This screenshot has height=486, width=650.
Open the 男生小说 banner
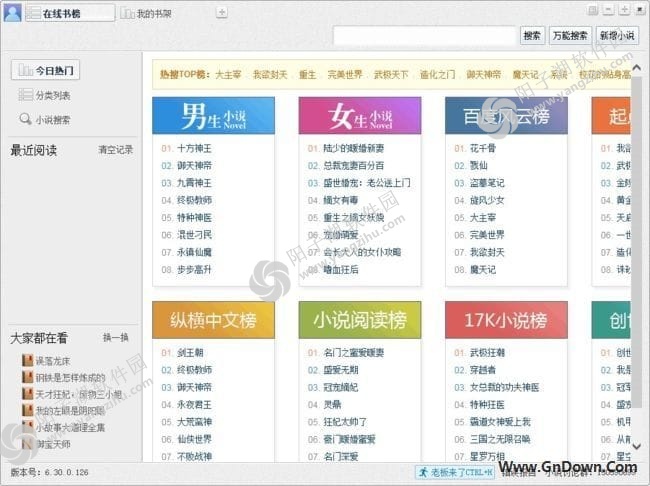[213, 116]
